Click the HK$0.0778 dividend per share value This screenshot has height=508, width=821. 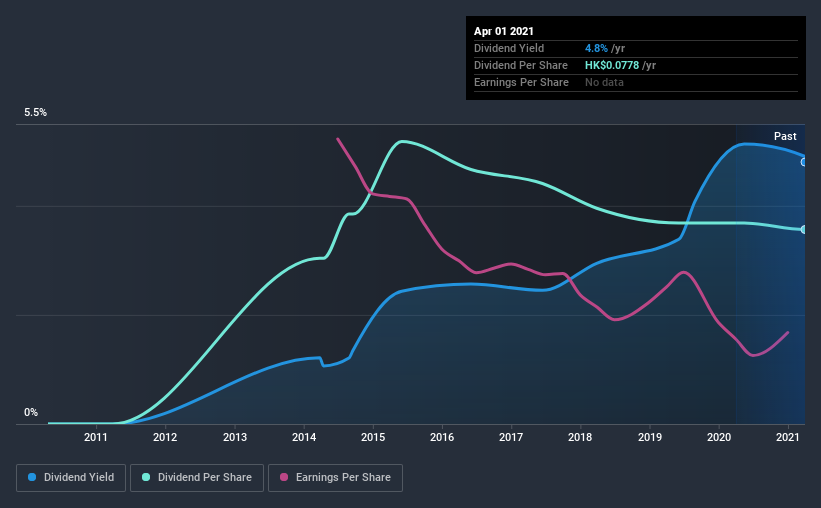(x=612, y=65)
